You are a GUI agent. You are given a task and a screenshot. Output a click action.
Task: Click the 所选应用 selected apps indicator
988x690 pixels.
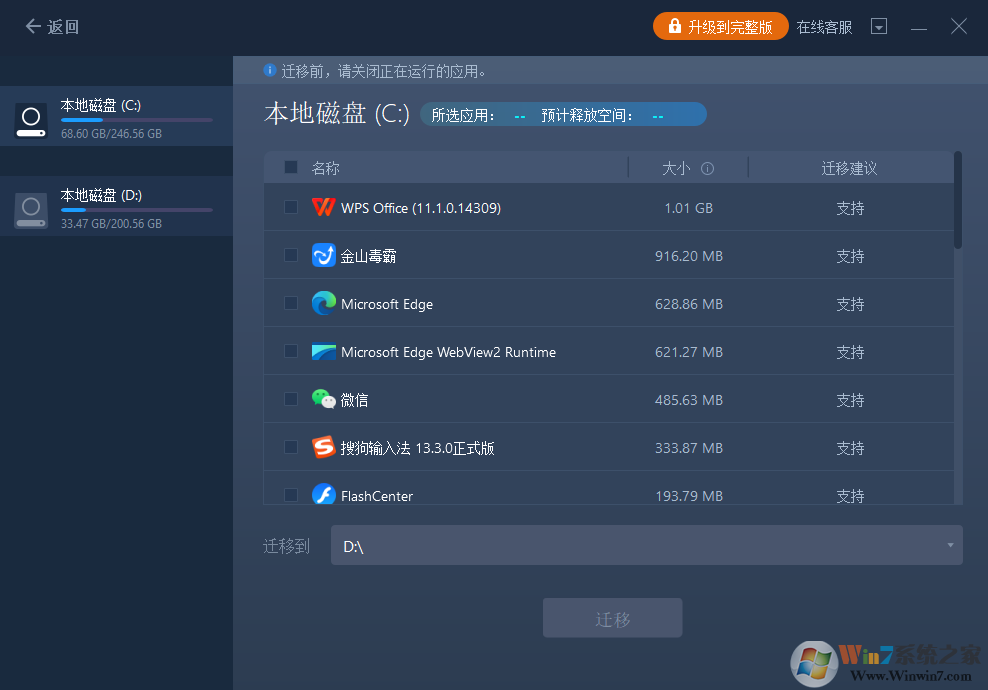(479, 115)
